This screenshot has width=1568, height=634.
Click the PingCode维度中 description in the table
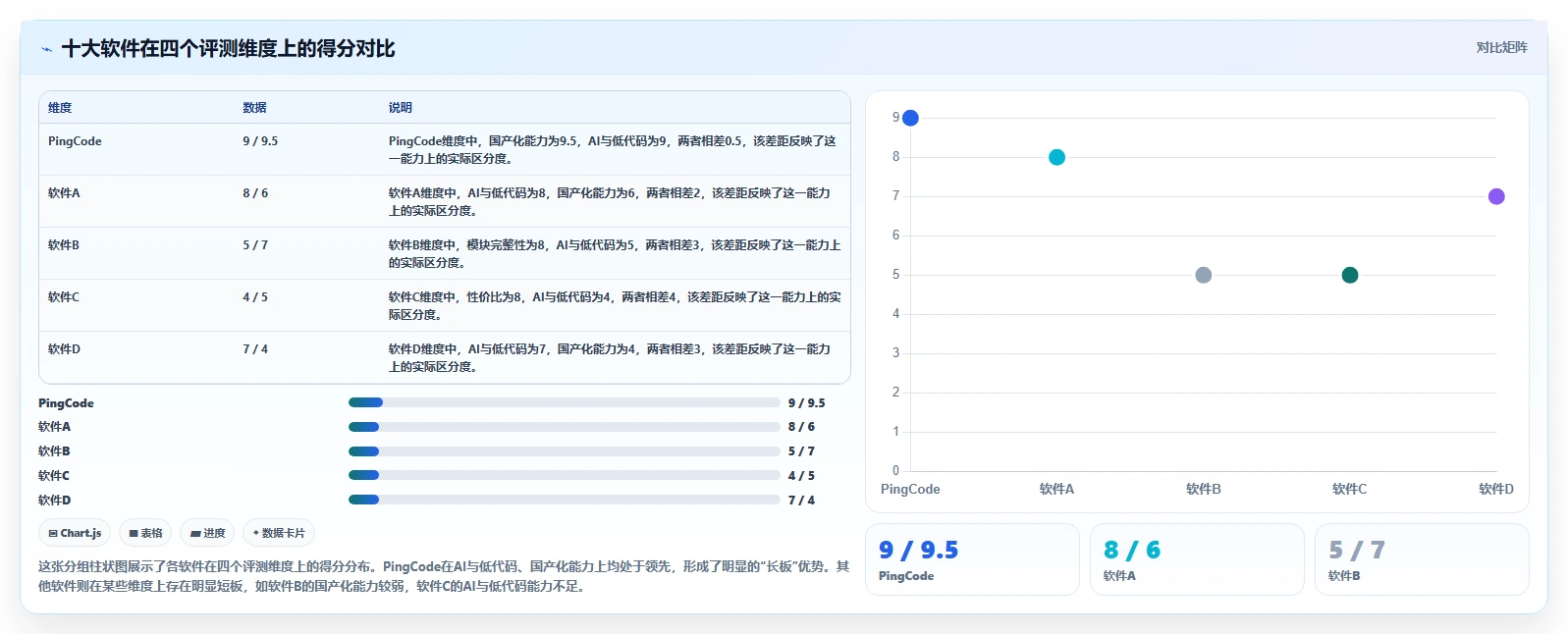[613, 150]
